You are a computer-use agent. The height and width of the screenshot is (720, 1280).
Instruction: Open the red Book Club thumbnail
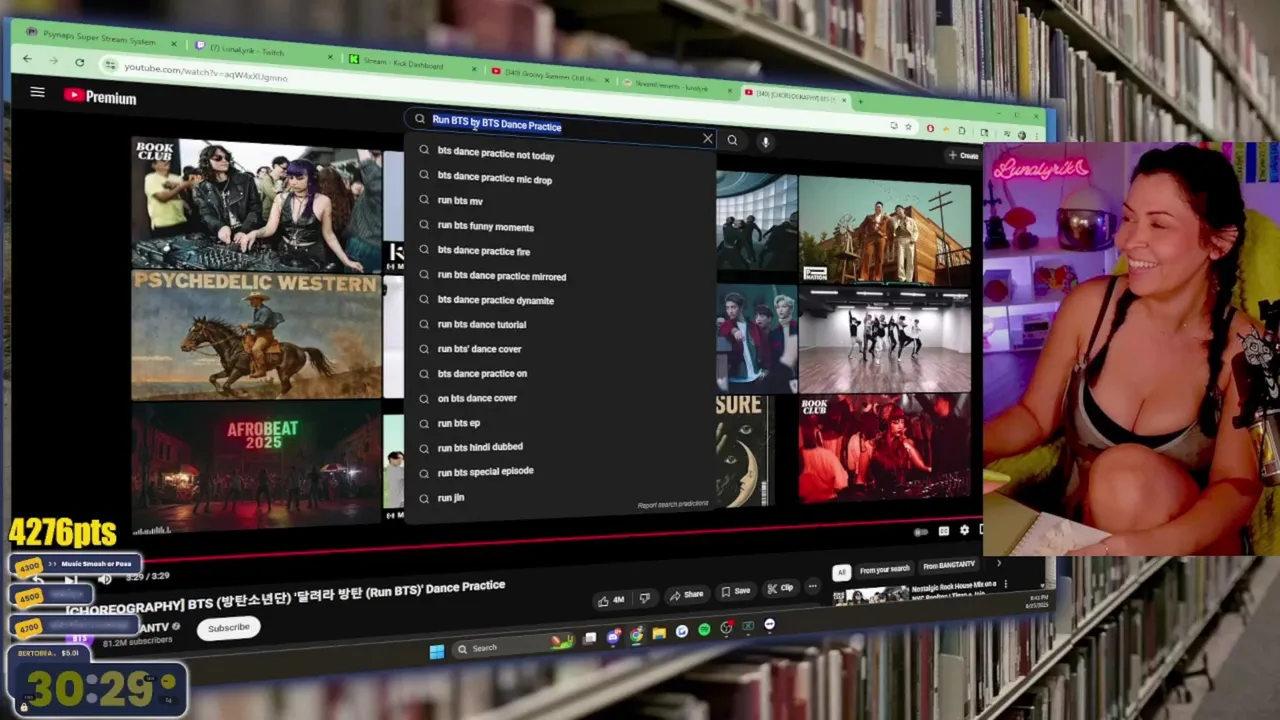tap(884, 448)
